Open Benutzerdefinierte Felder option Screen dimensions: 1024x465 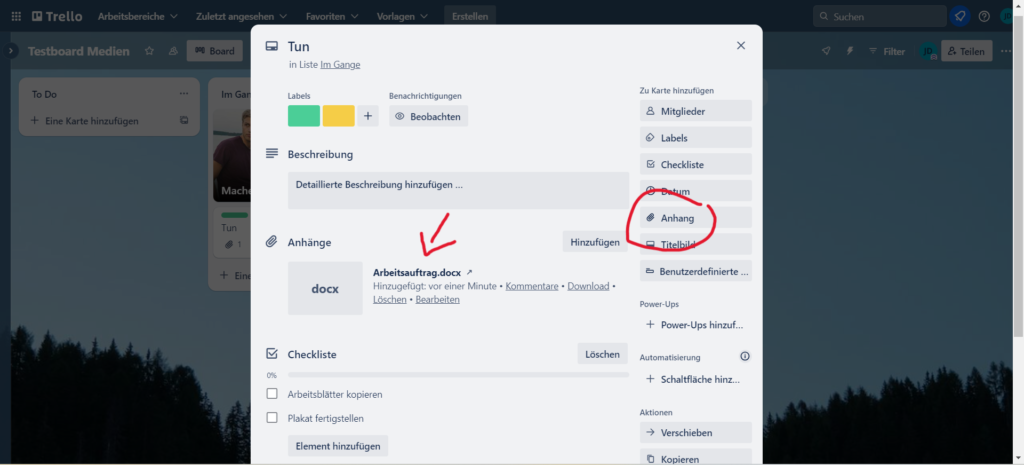coord(696,271)
